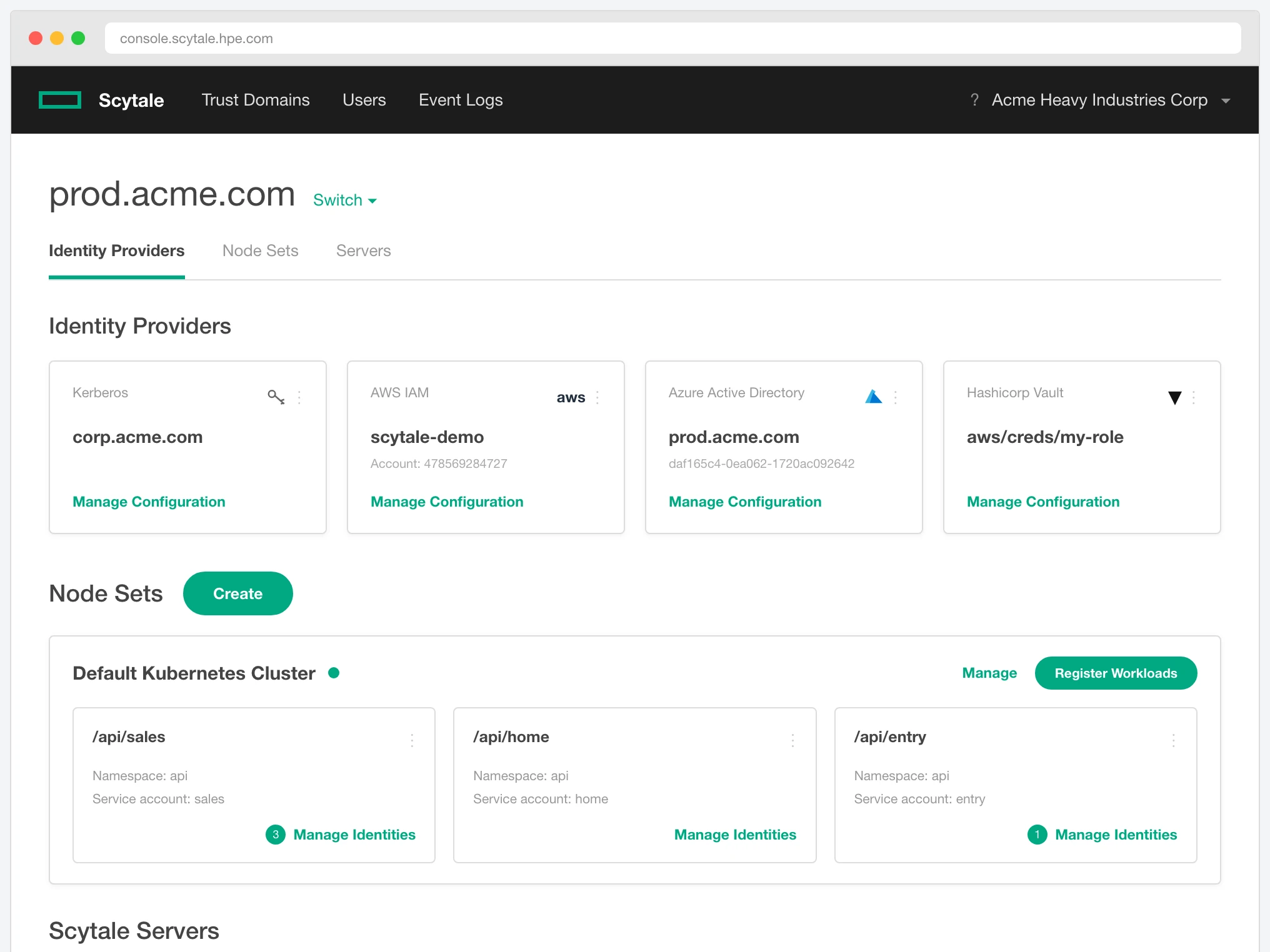The height and width of the screenshot is (952, 1270).
Task: Click the identity count badge 1 on /api/entry
Action: tap(1037, 835)
